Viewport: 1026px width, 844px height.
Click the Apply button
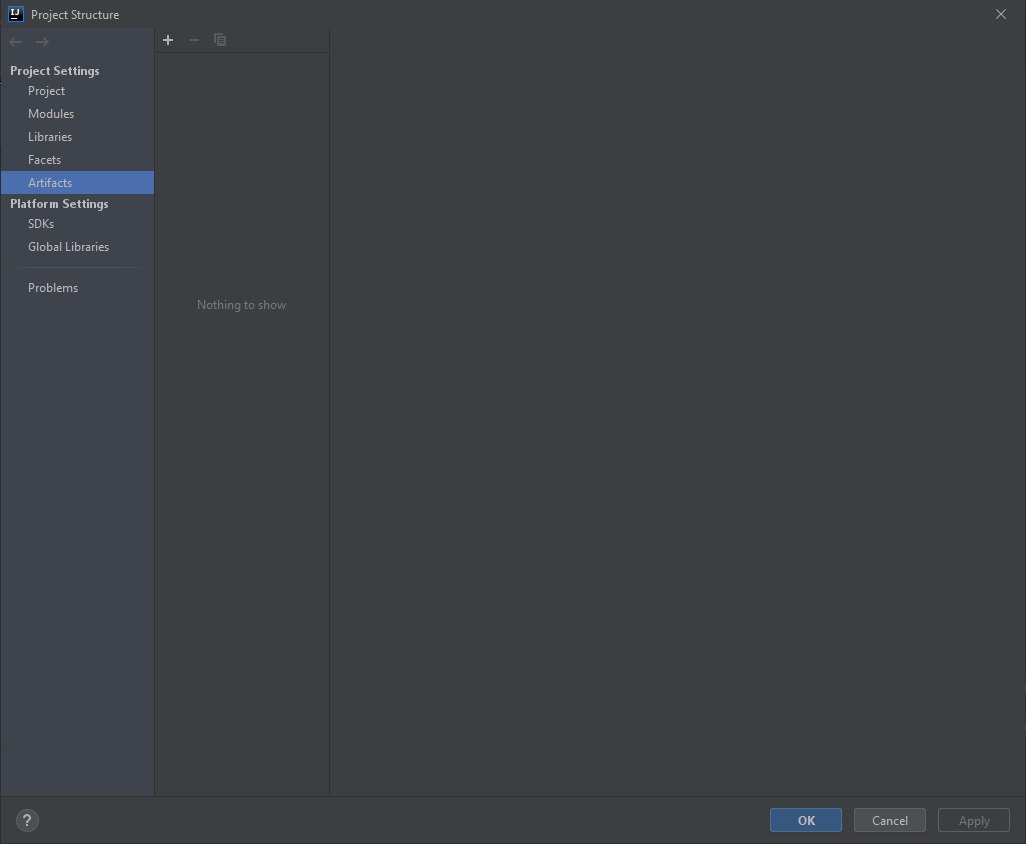click(974, 820)
